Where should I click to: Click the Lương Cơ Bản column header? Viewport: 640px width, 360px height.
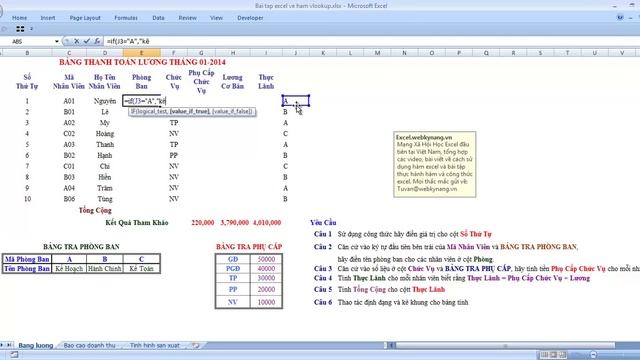tap(232, 82)
